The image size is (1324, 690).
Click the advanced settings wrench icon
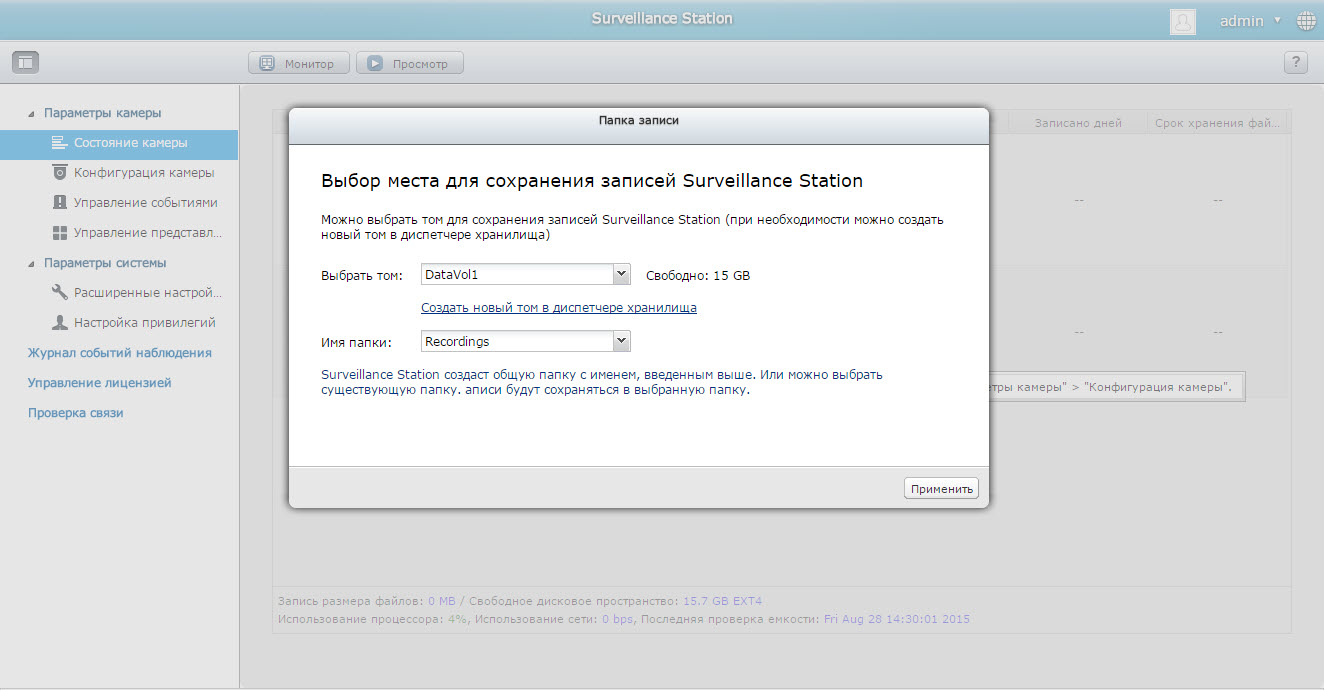tap(59, 293)
